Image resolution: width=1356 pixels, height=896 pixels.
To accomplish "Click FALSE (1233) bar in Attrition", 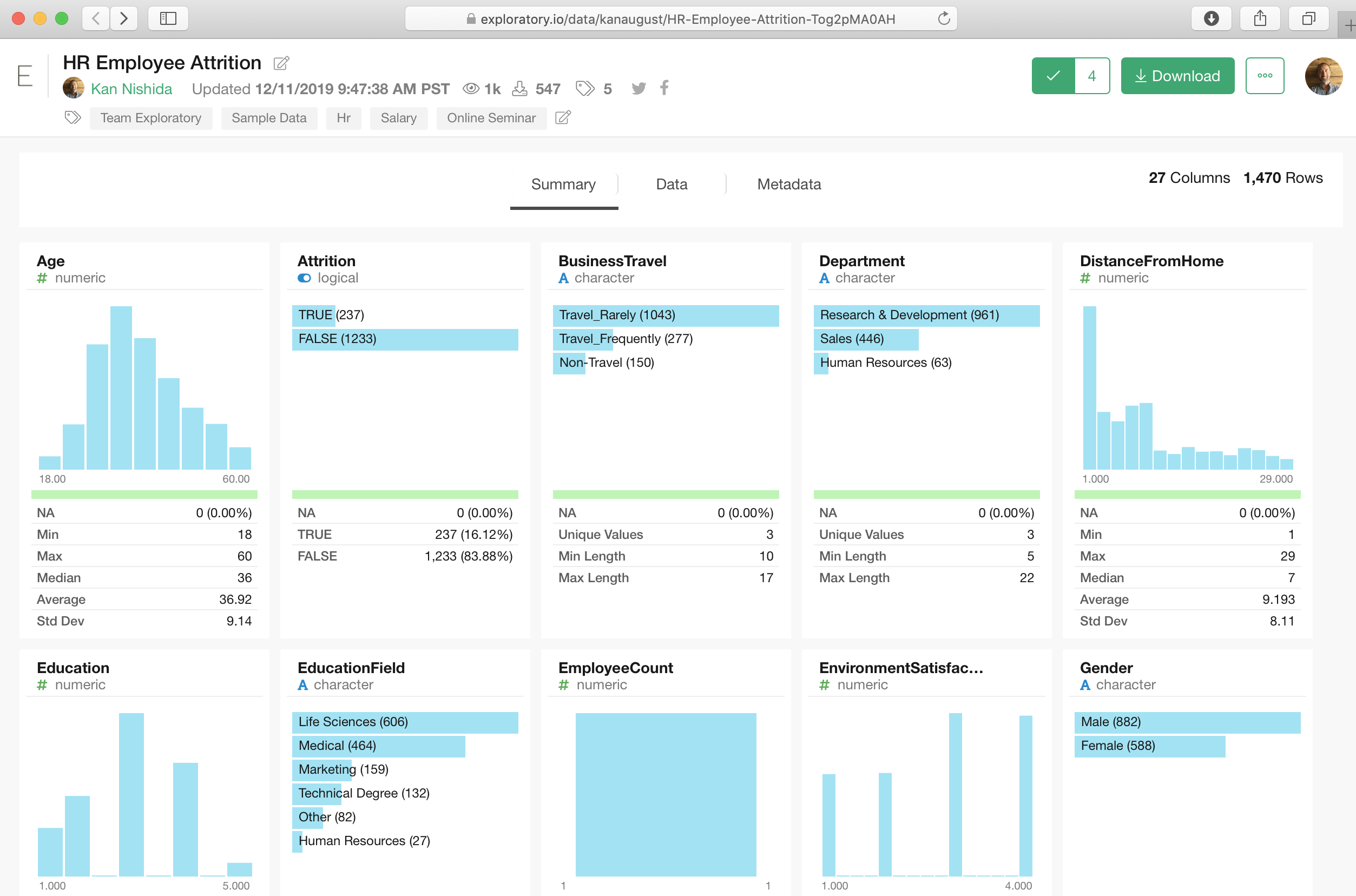I will 405,339.
